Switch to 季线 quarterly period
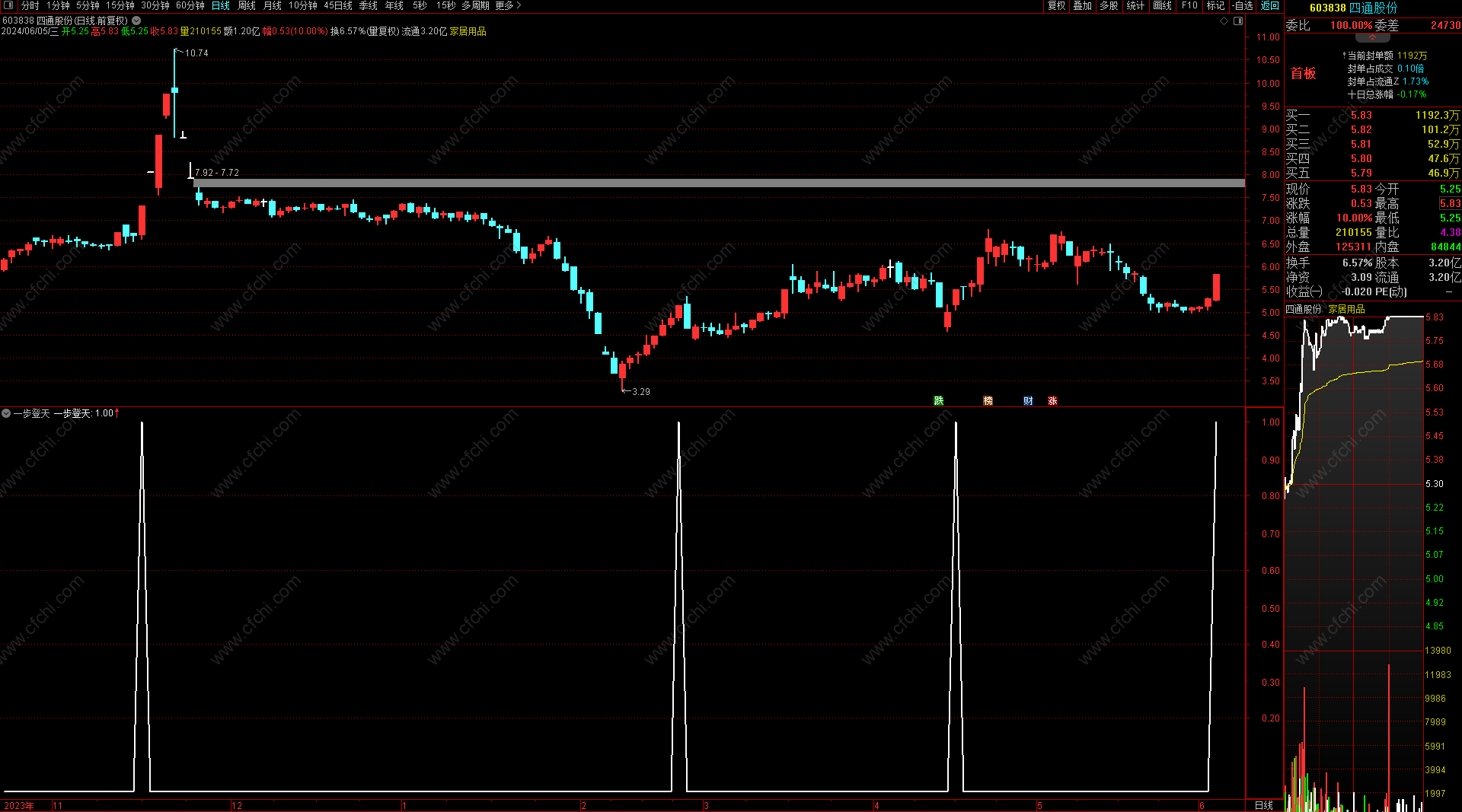The image size is (1462, 812). point(369,5)
